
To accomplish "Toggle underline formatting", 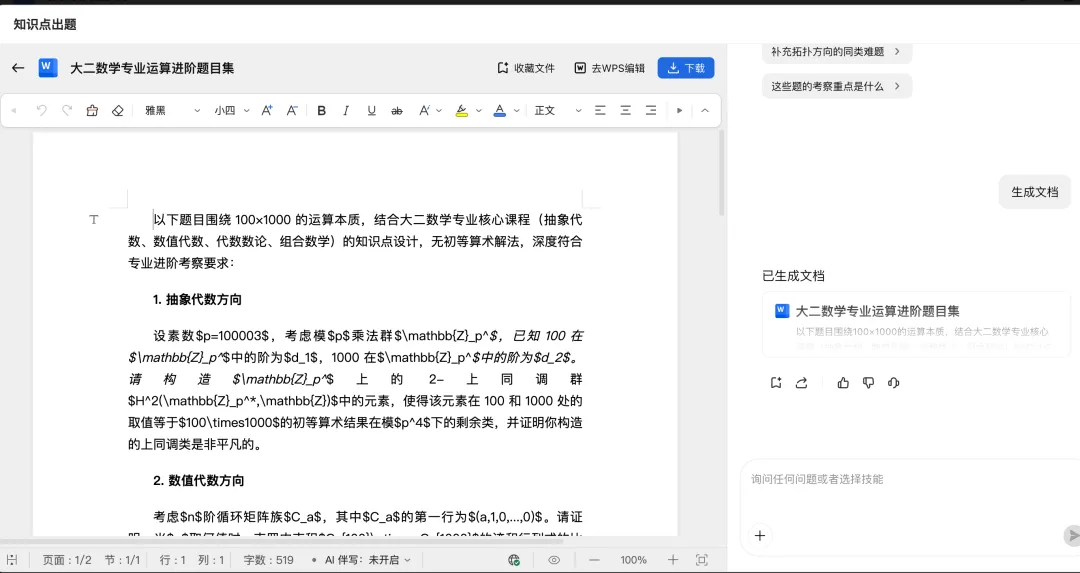I will (x=371, y=110).
